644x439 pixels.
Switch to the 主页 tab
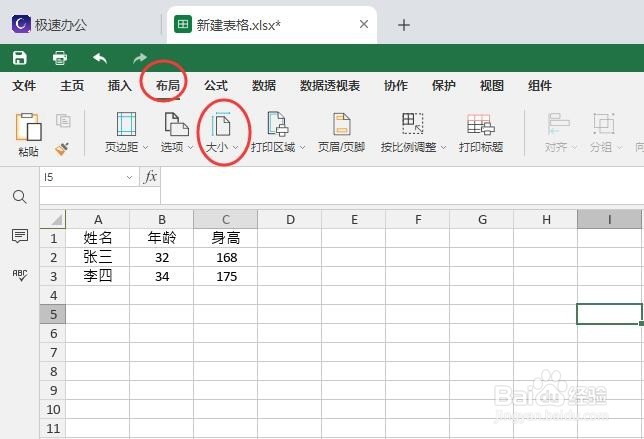[x=72, y=85]
